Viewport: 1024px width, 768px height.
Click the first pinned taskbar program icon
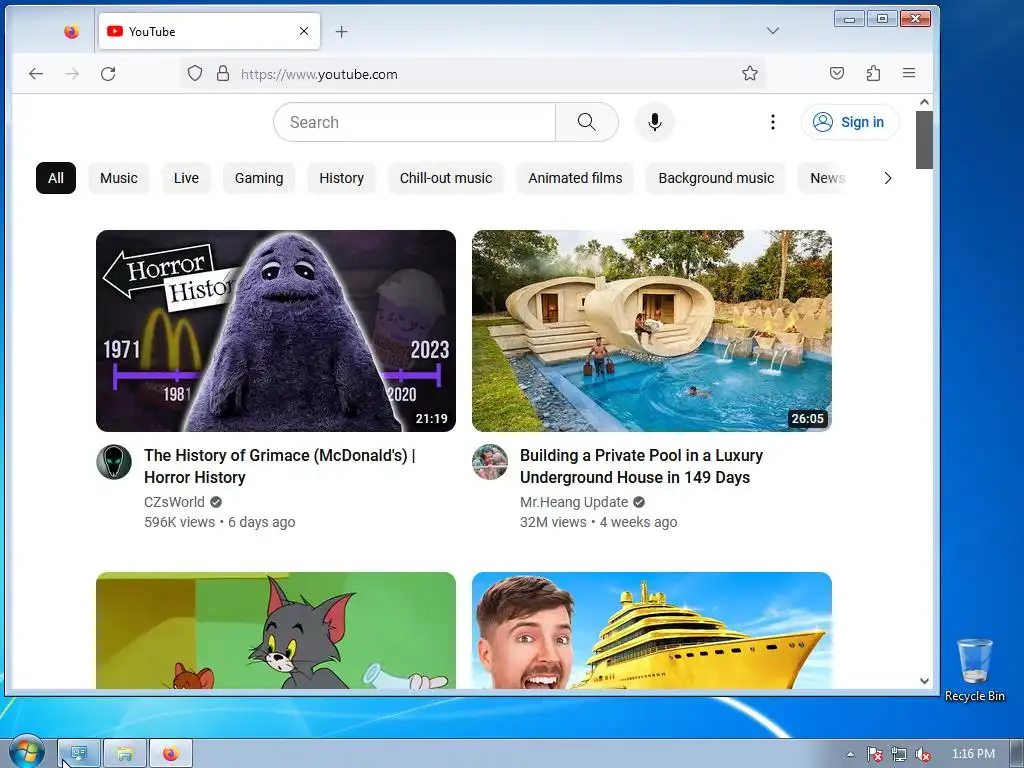click(x=79, y=754)
